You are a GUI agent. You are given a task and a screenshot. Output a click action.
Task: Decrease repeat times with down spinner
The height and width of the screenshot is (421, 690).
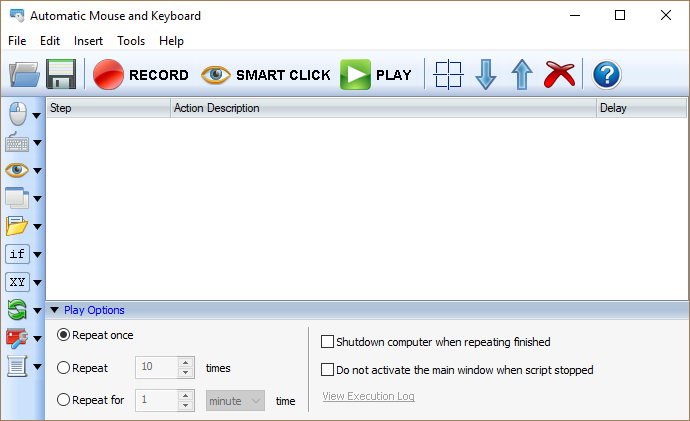click(186, 372)
